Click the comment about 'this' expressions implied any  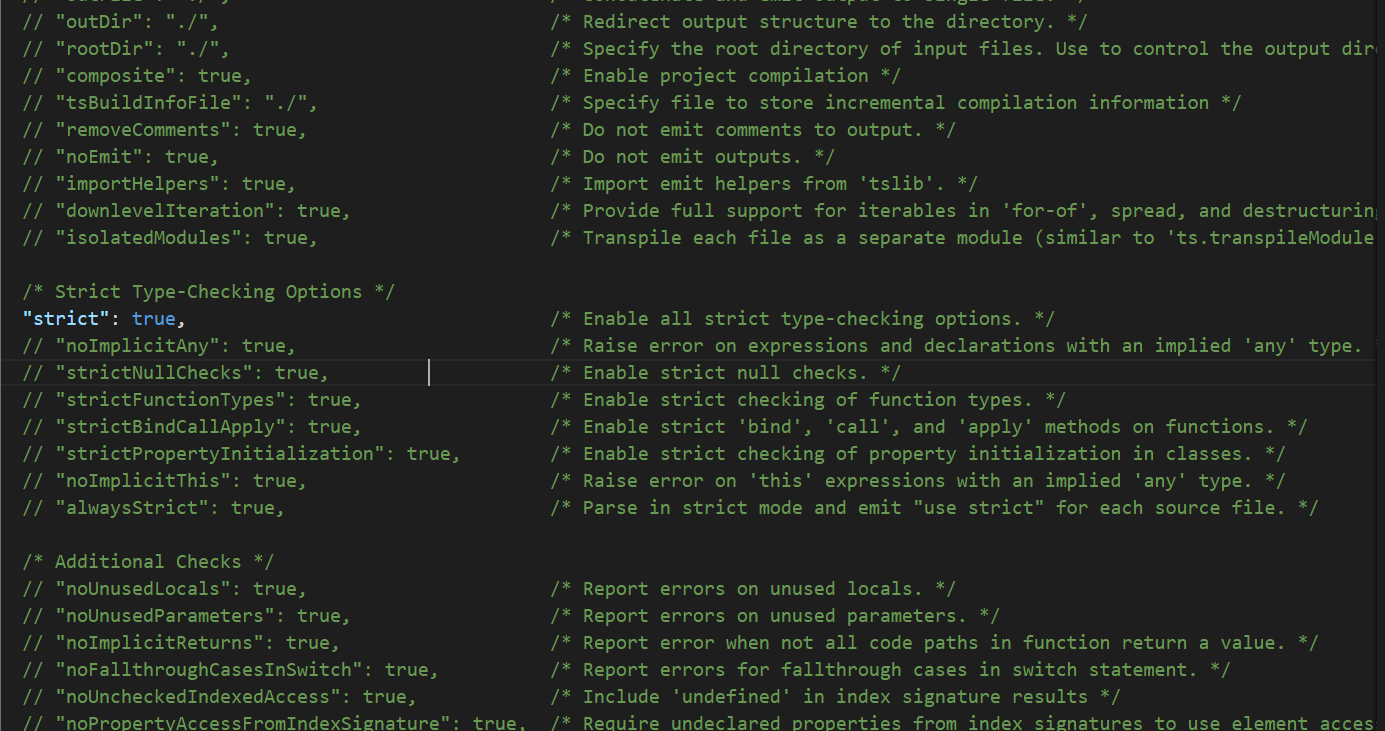coord(918,481)
